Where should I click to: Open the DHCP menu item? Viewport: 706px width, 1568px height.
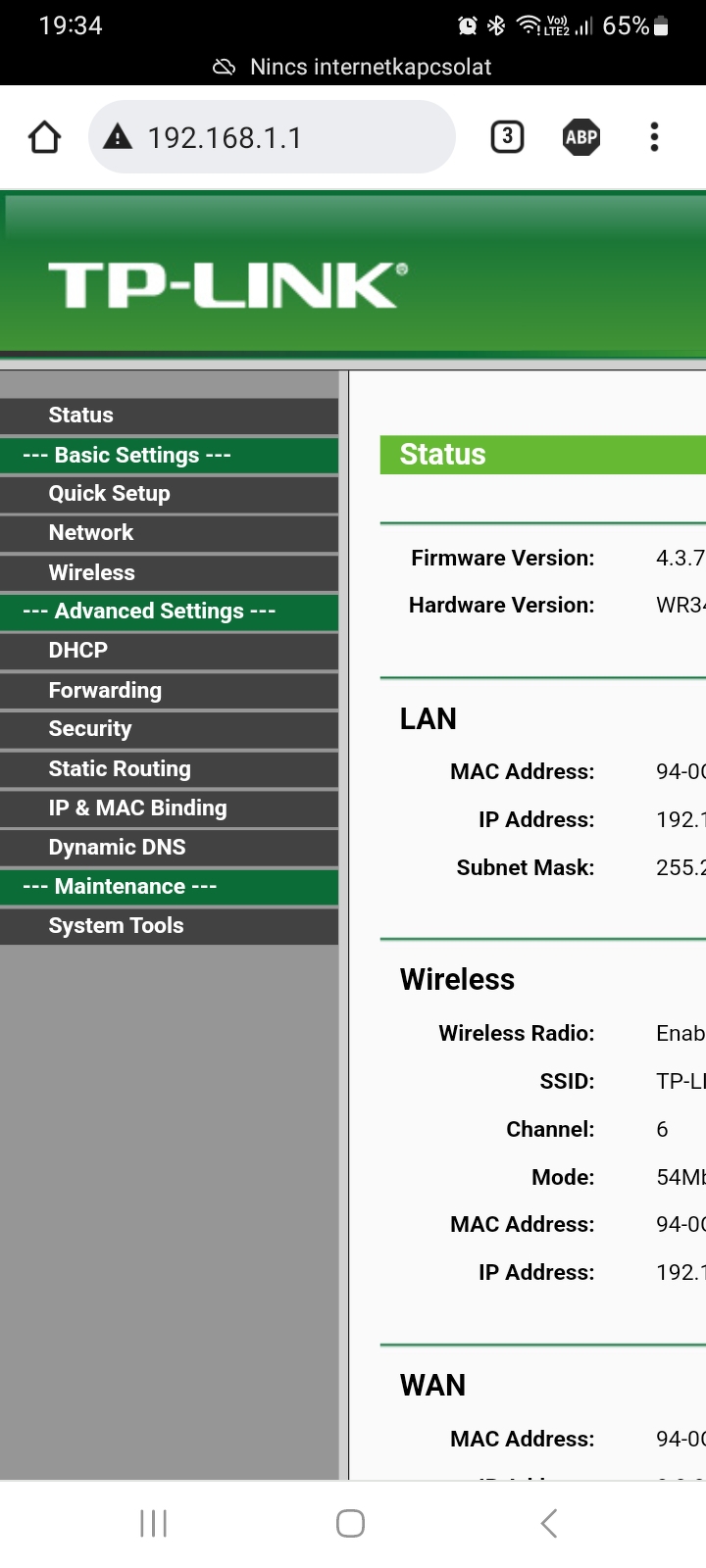[78, 651]
